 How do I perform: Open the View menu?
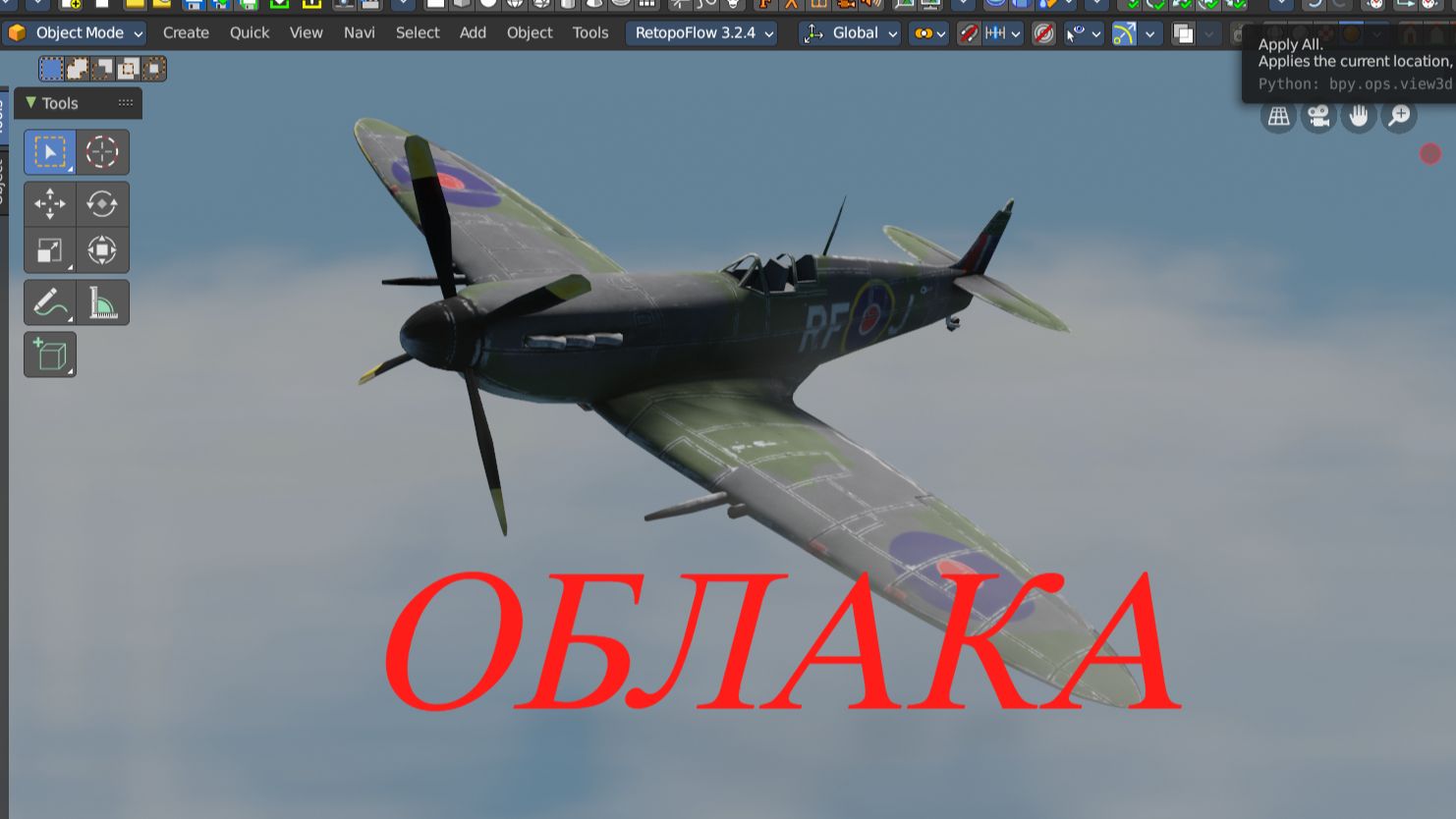click(x=306, y=33)
